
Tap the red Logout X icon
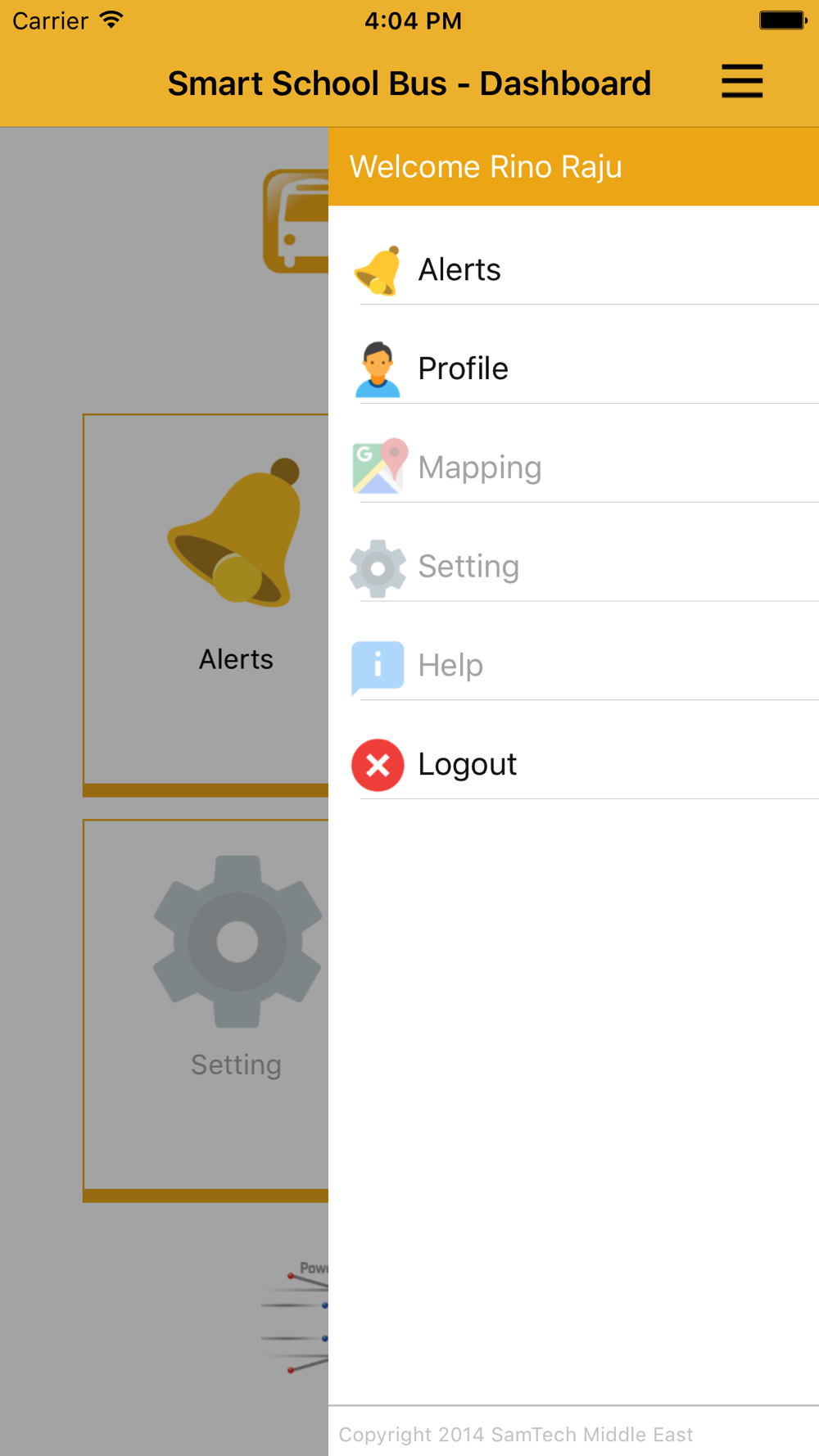378,765
